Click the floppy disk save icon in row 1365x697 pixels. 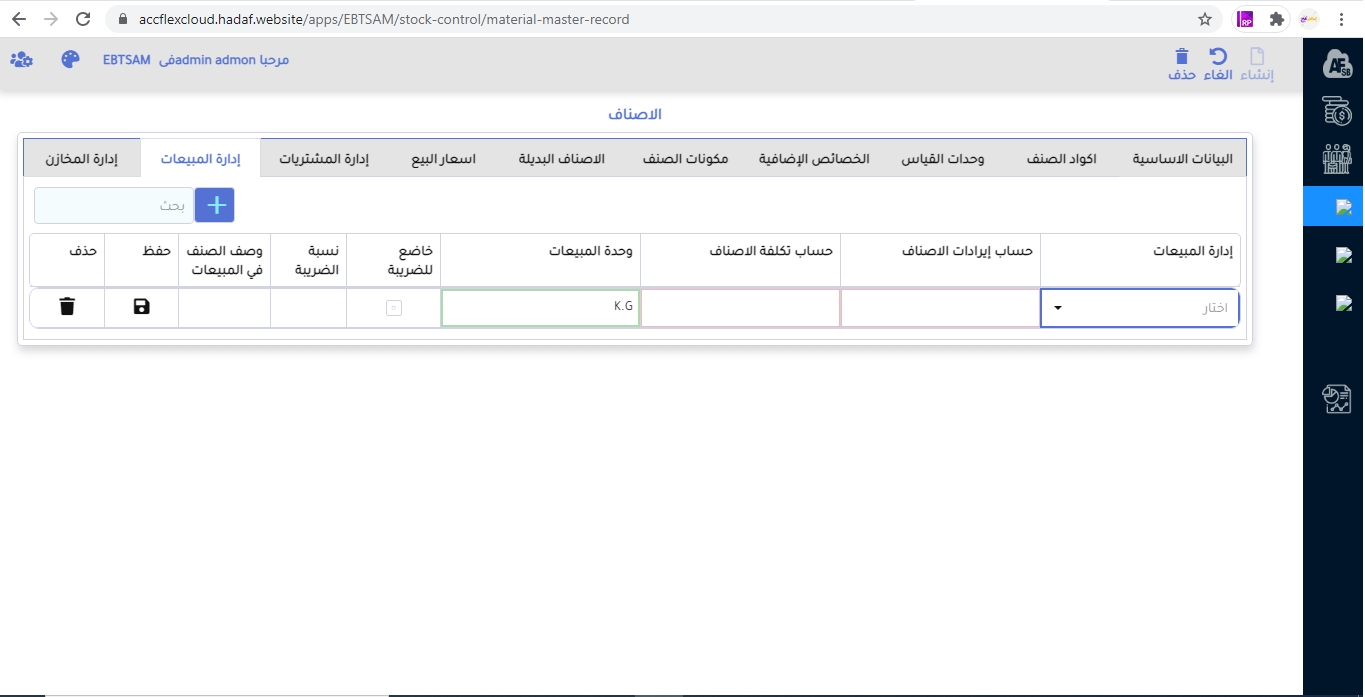141,307
